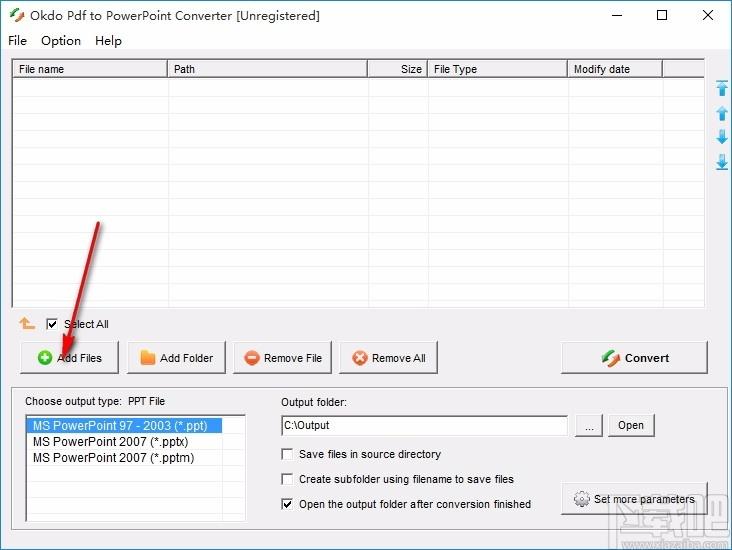This screenshot has width=732, height=550.
Task: Click the move-to-bottom arrow icon
Action: coord(722,162)
